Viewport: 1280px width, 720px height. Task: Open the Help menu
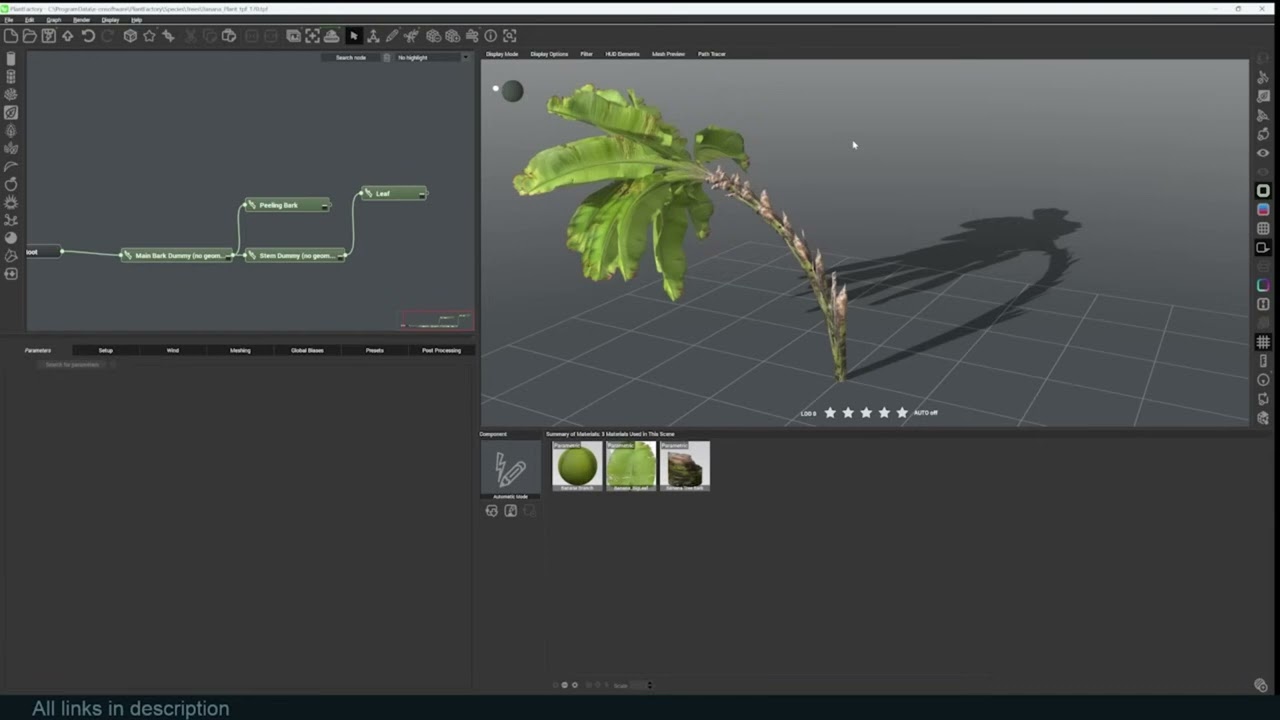(x=136, y=20)
